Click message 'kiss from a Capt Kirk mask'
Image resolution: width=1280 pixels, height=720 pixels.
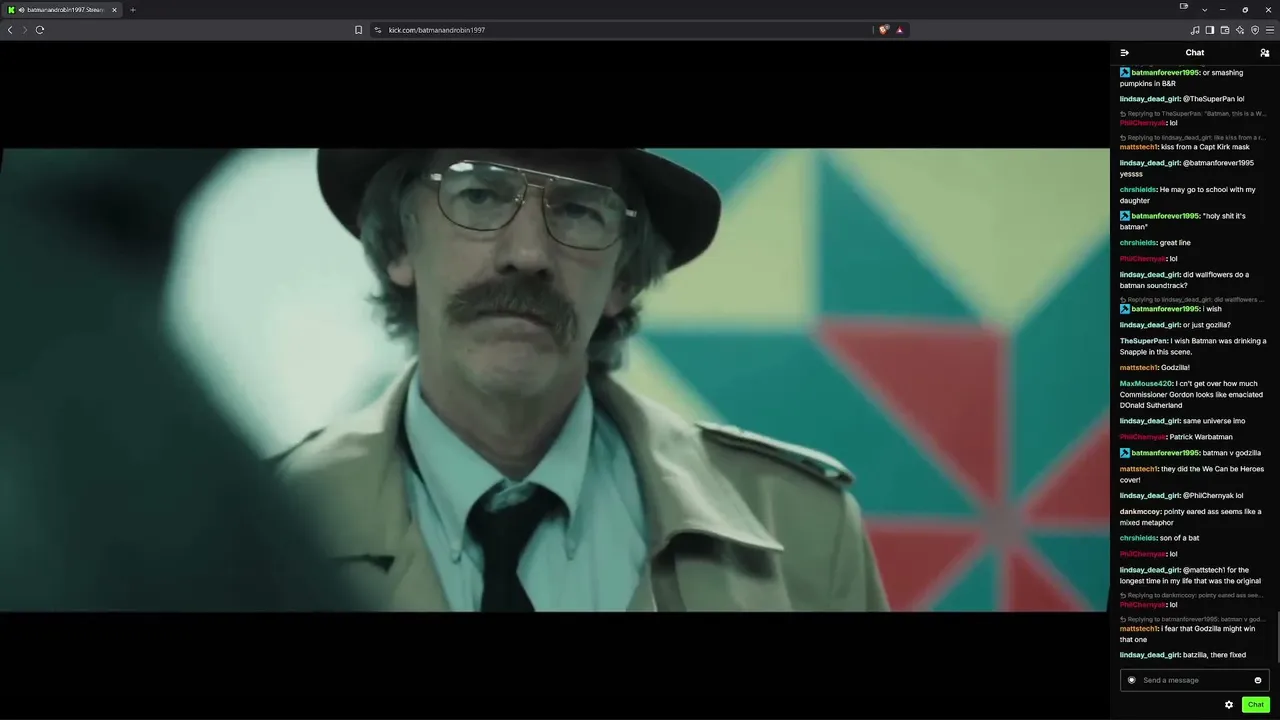coord(1205,147)
